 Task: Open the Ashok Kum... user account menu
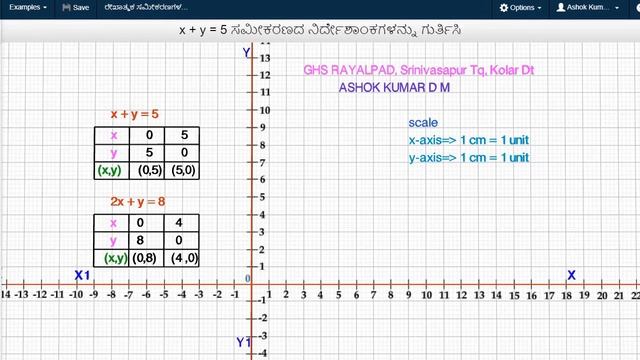click(x=588, y=7)
